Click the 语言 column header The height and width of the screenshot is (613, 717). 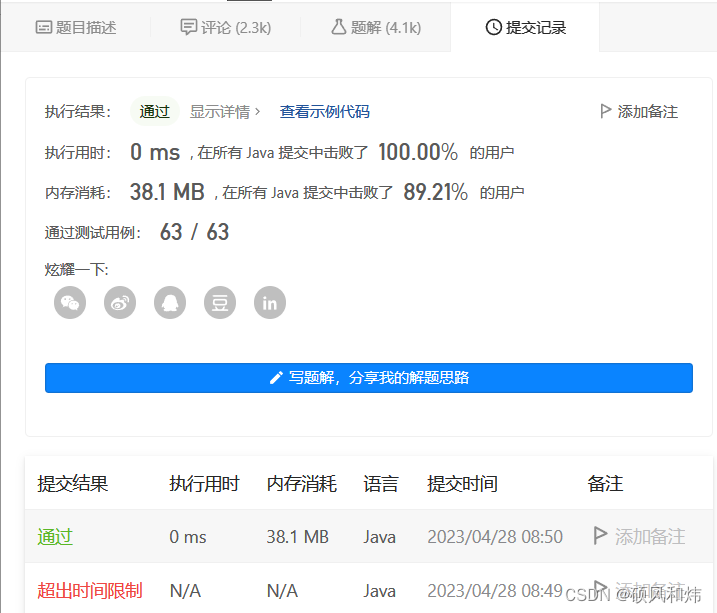381,484
